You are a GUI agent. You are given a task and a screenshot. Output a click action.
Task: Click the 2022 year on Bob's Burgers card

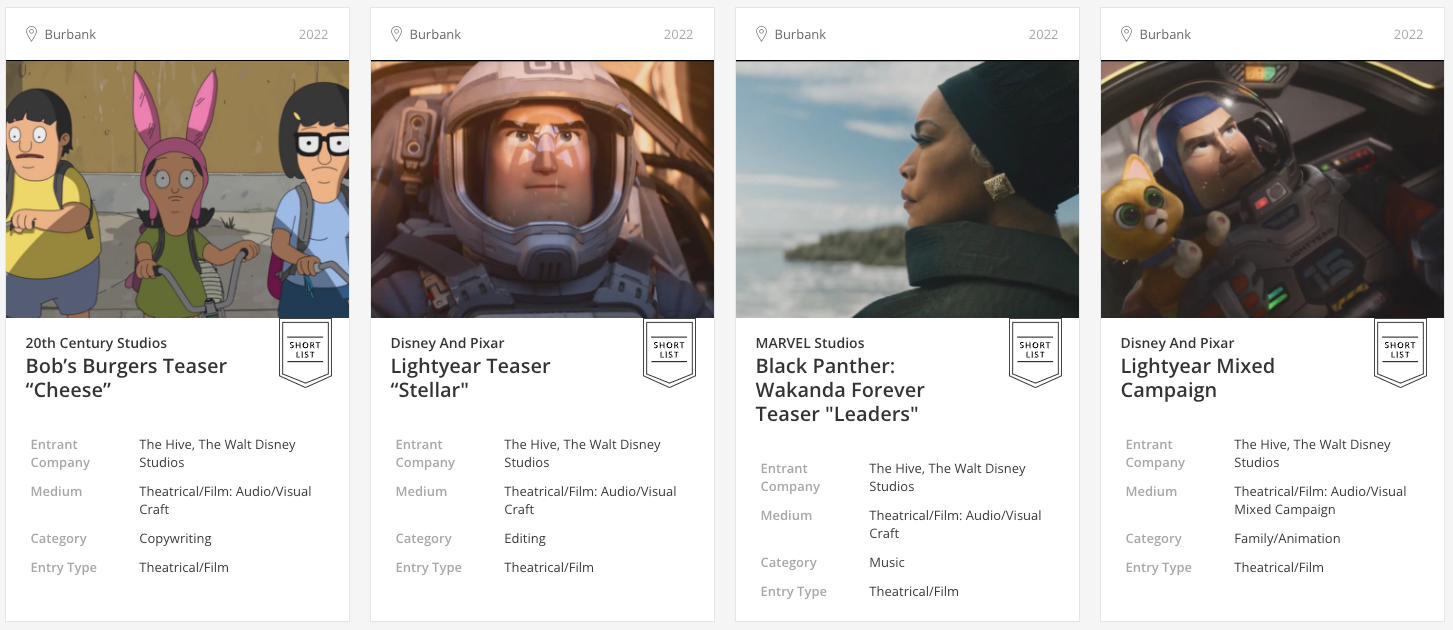click(x=313, y=34)
